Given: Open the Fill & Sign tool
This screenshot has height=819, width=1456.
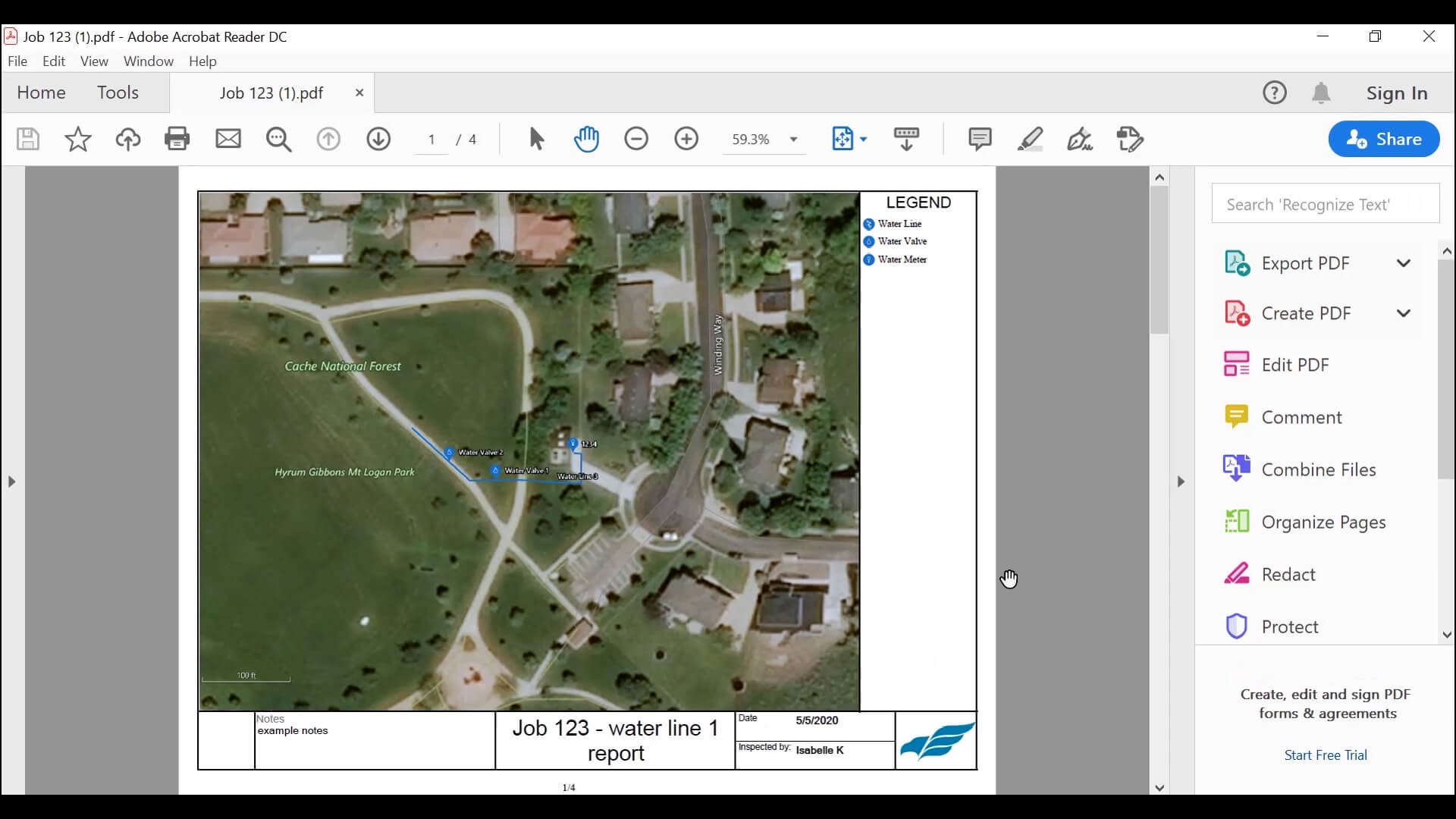Looking at the screenshot, I should [x=1079, y=140].
